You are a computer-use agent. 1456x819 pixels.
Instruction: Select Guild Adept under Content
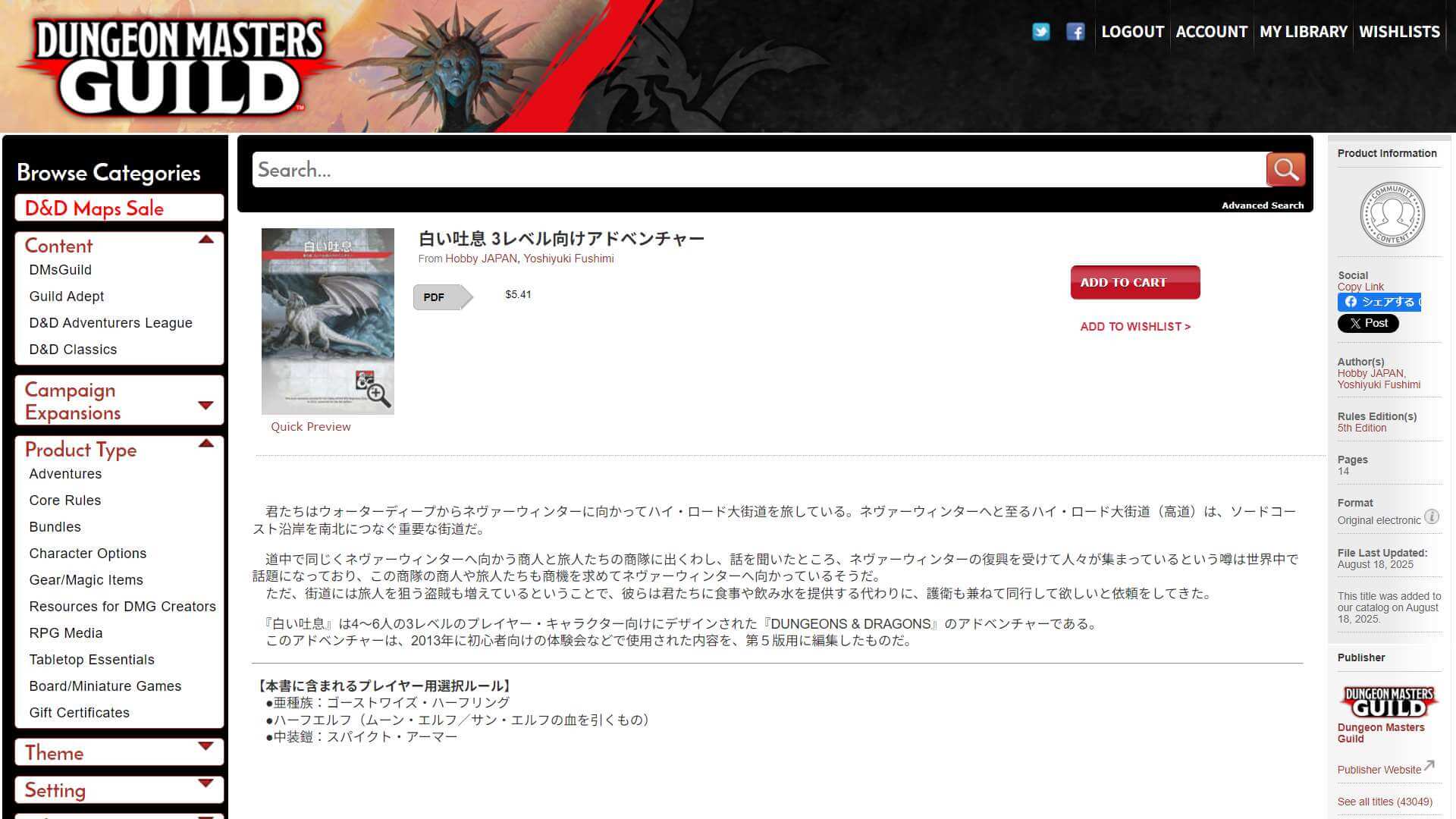[x=67, y=297]
